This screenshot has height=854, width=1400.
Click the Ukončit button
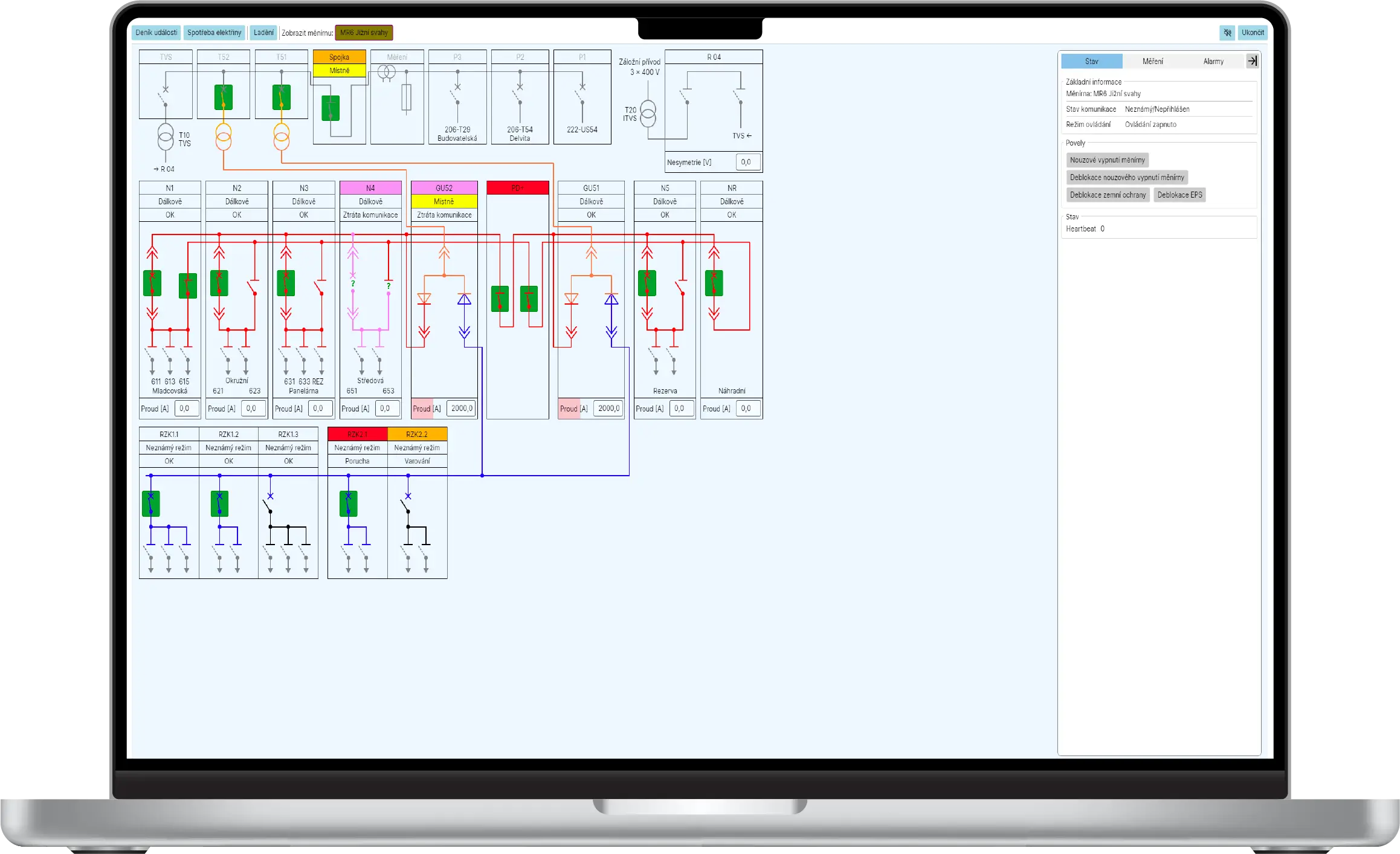pos(1253,33)
